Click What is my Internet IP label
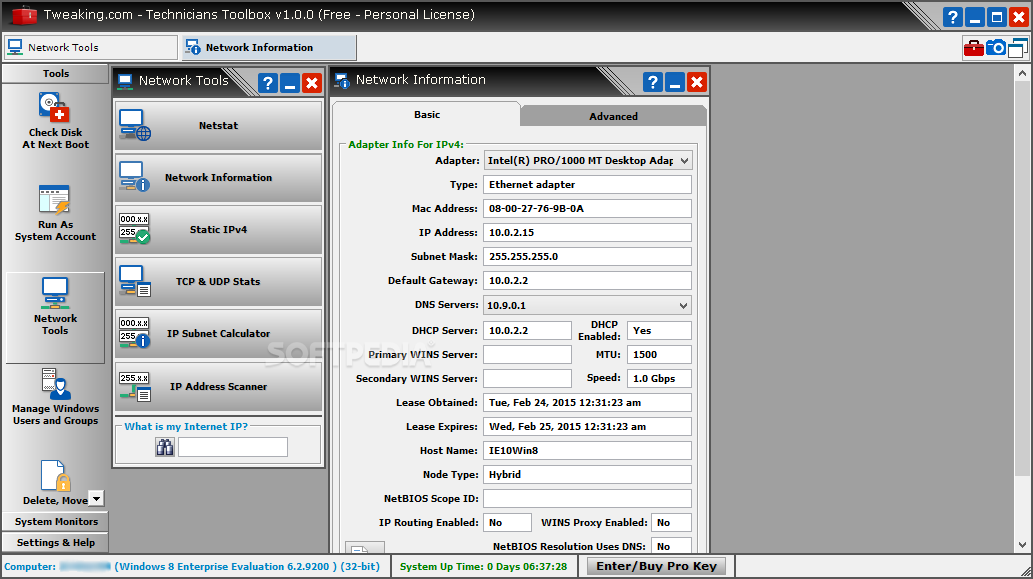 point(186,426)
